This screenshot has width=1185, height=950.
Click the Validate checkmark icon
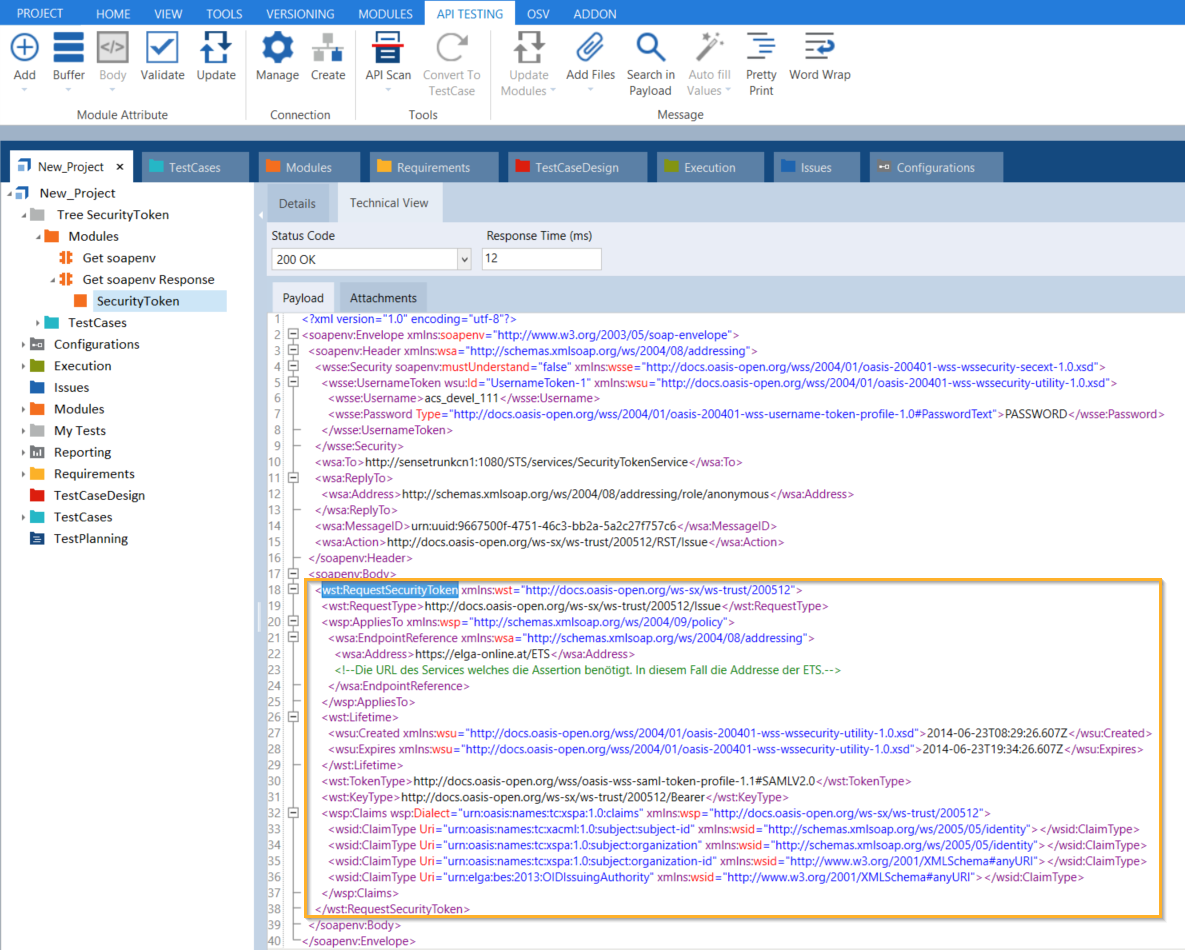(x=162, y=48)
